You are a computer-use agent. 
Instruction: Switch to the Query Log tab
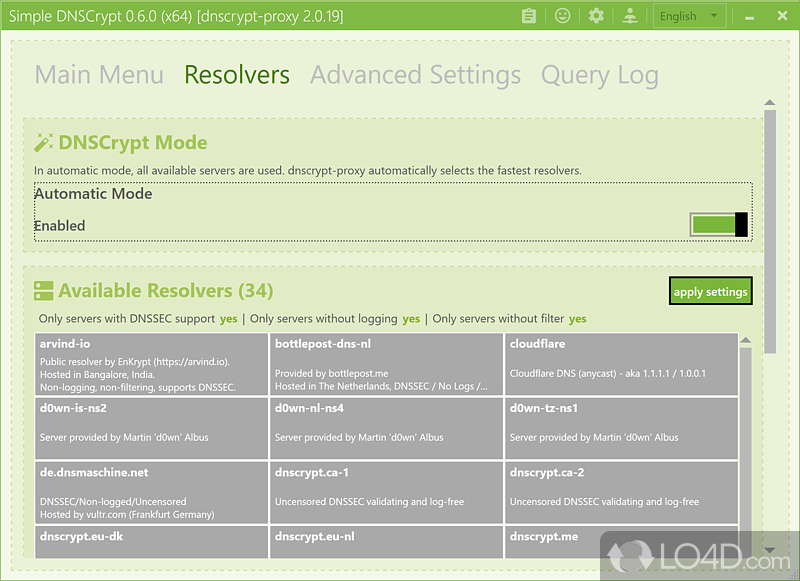click(599, 74)
